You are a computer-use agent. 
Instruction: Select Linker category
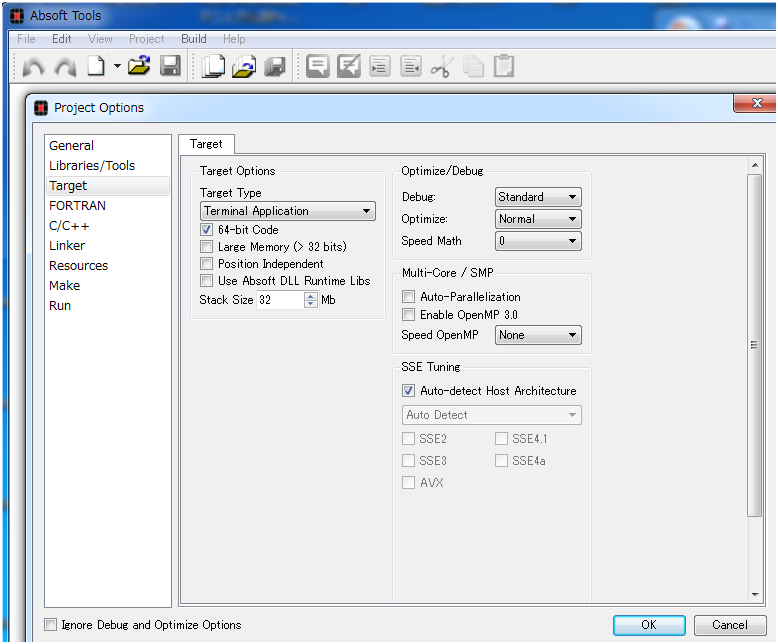(108, 246)
